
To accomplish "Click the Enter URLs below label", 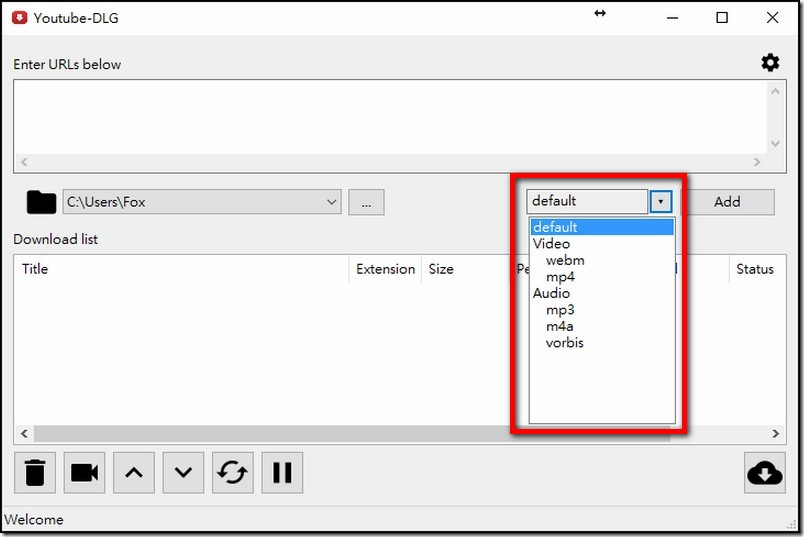I will (67, 64).
